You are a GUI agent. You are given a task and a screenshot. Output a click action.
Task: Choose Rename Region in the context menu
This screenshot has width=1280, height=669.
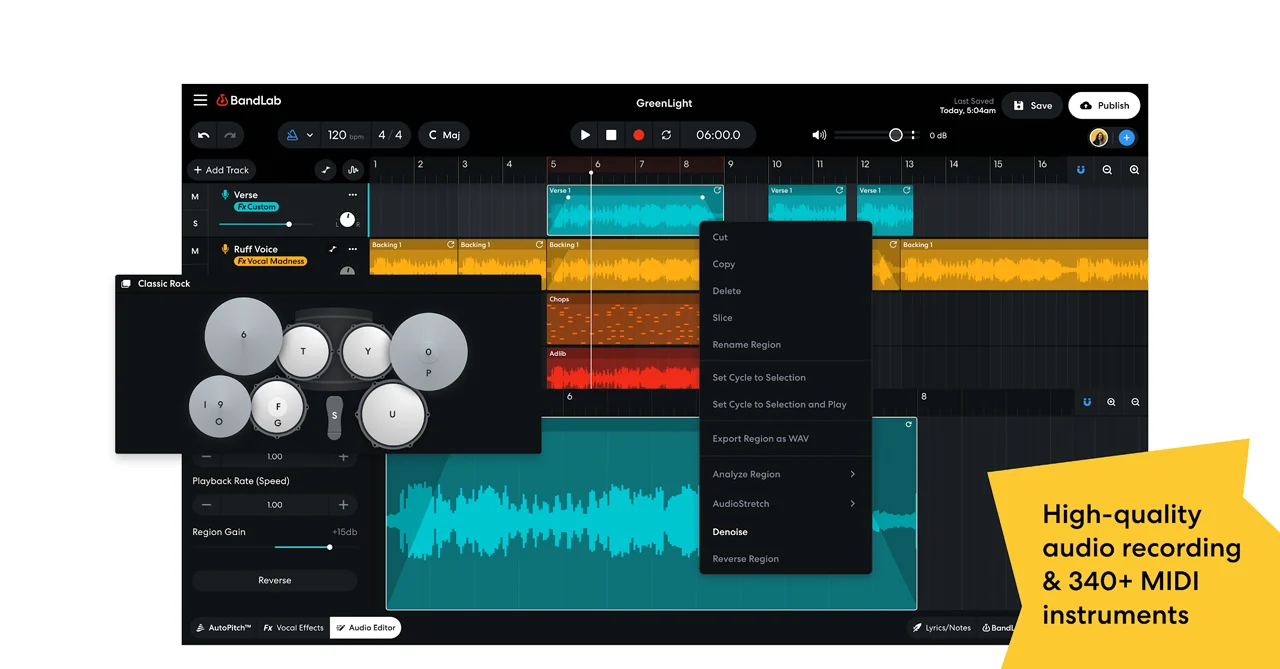coord(785,345)
